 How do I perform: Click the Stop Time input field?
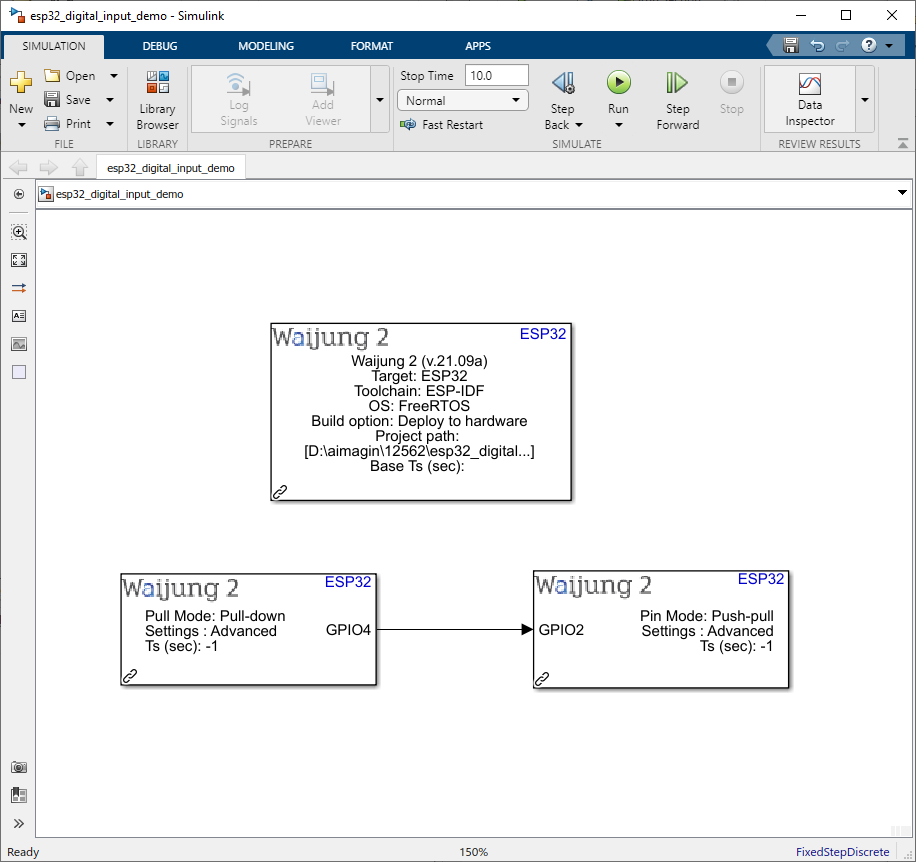click(496, 76)
